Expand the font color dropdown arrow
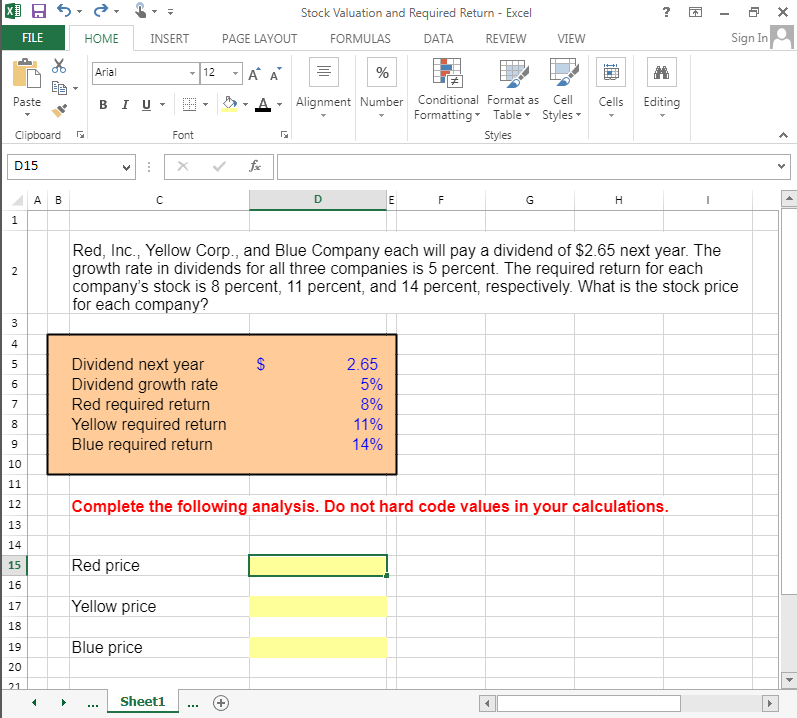Screen dimensions: 797x718 280,105
